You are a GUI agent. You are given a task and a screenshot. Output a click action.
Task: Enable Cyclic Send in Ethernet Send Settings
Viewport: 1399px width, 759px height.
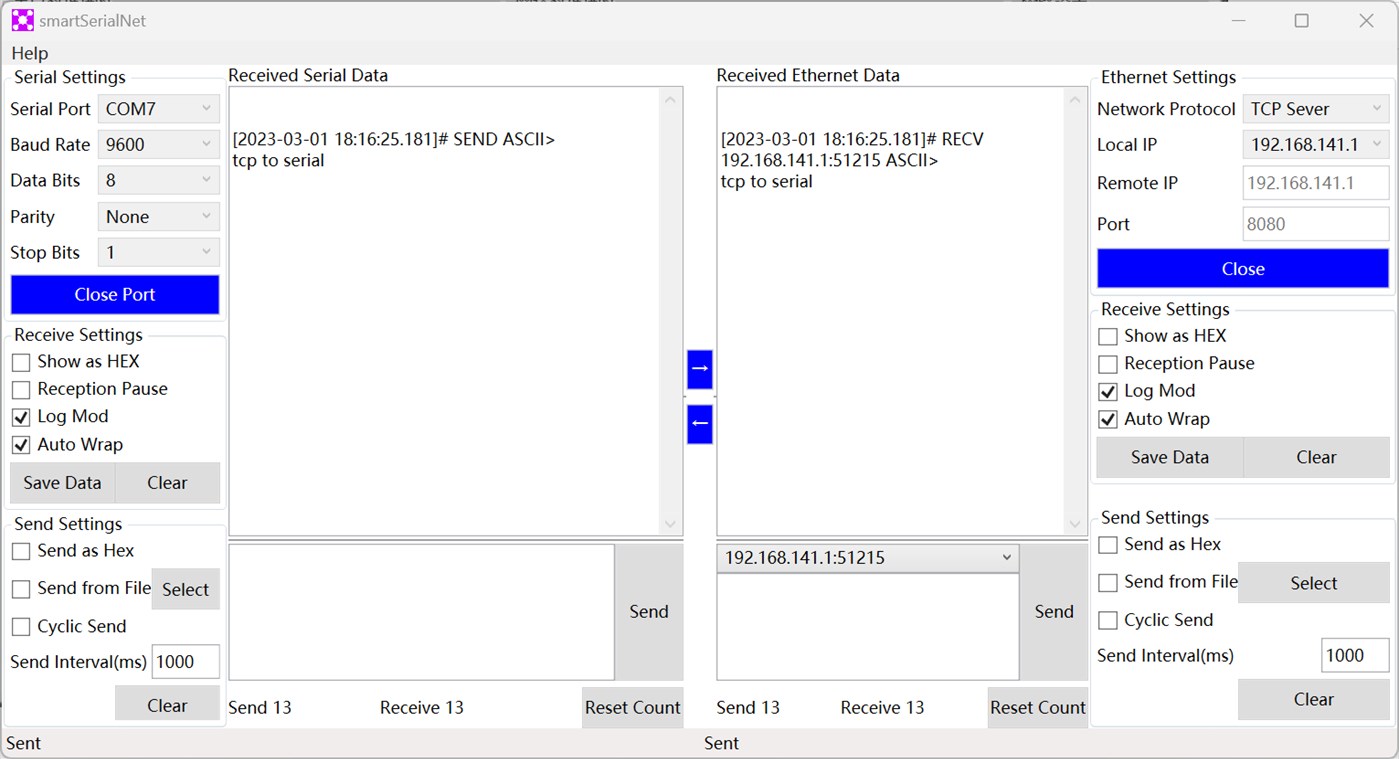(x=1107, y=620)
